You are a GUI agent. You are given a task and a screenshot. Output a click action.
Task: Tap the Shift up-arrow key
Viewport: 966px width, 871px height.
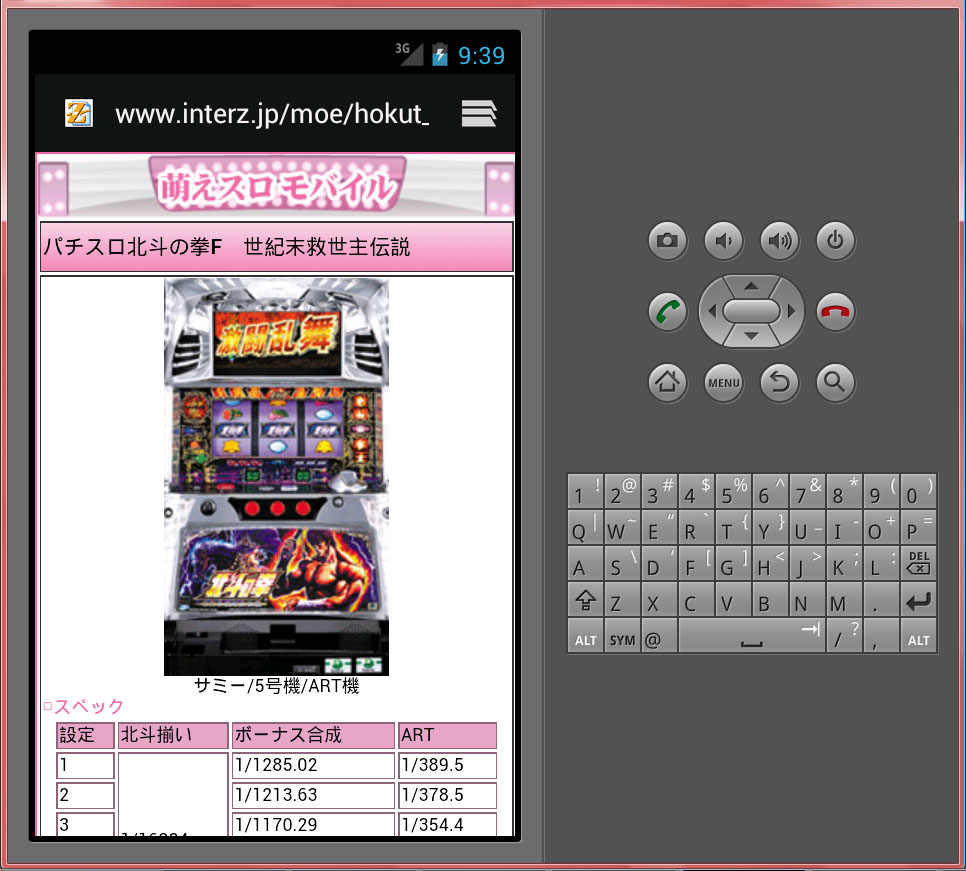tap(585, 600)
